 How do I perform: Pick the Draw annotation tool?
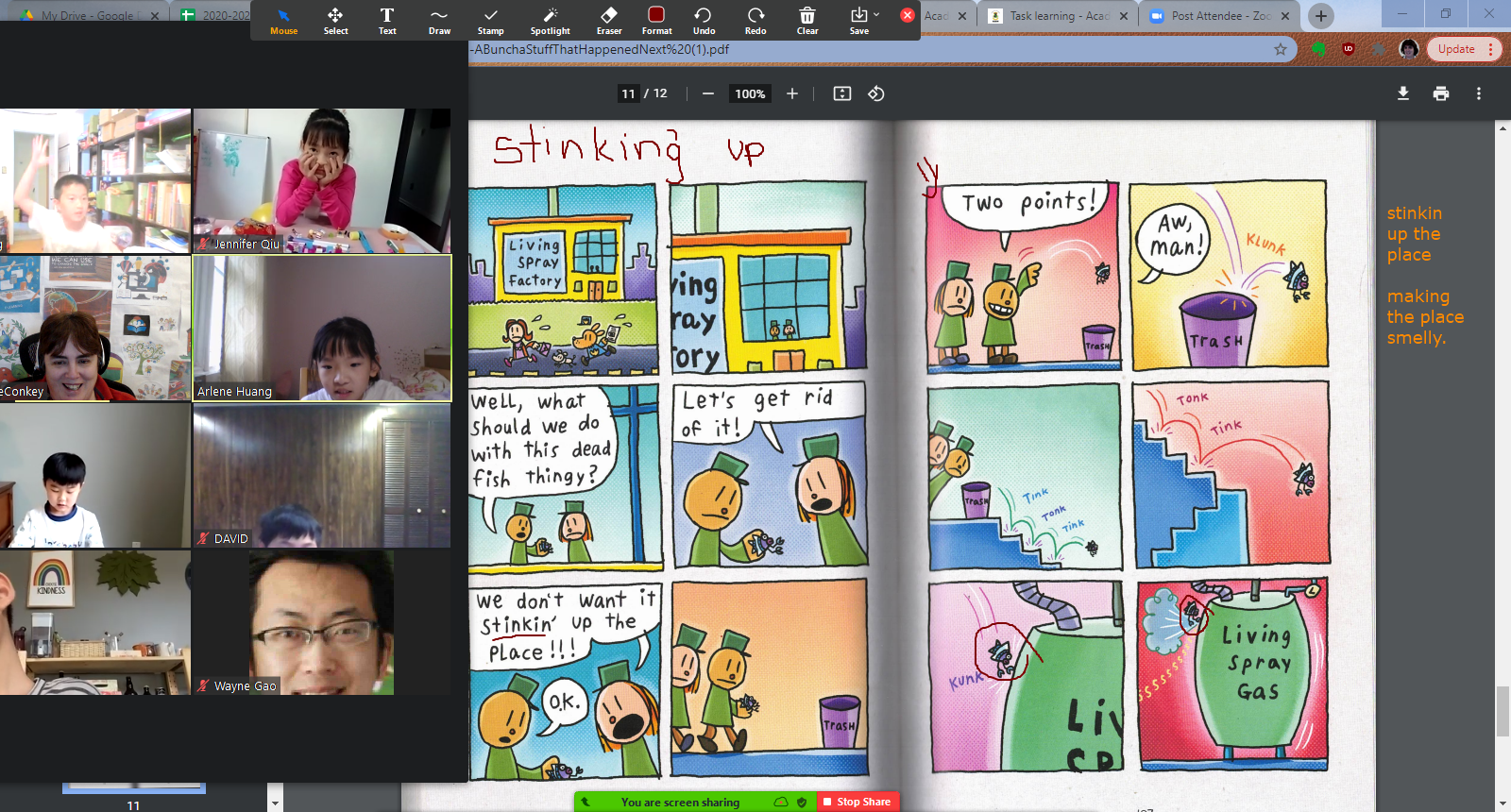(x=439, y=21)
